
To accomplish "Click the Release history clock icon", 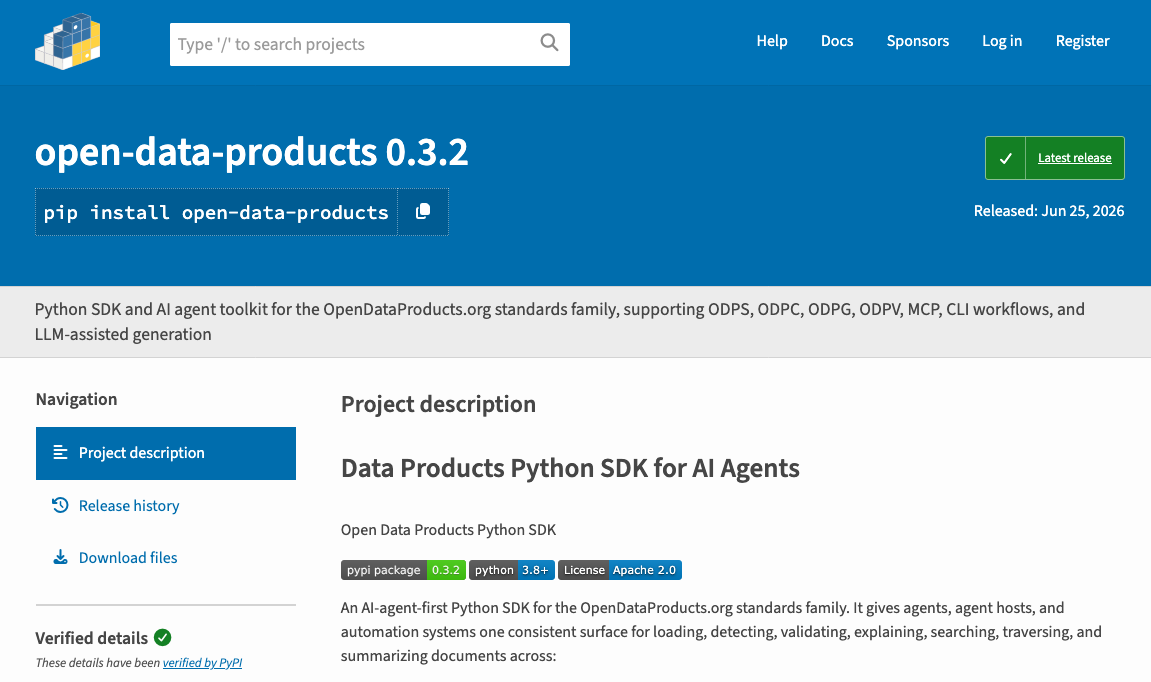I will pyautogui.click(x=60, y=505).
